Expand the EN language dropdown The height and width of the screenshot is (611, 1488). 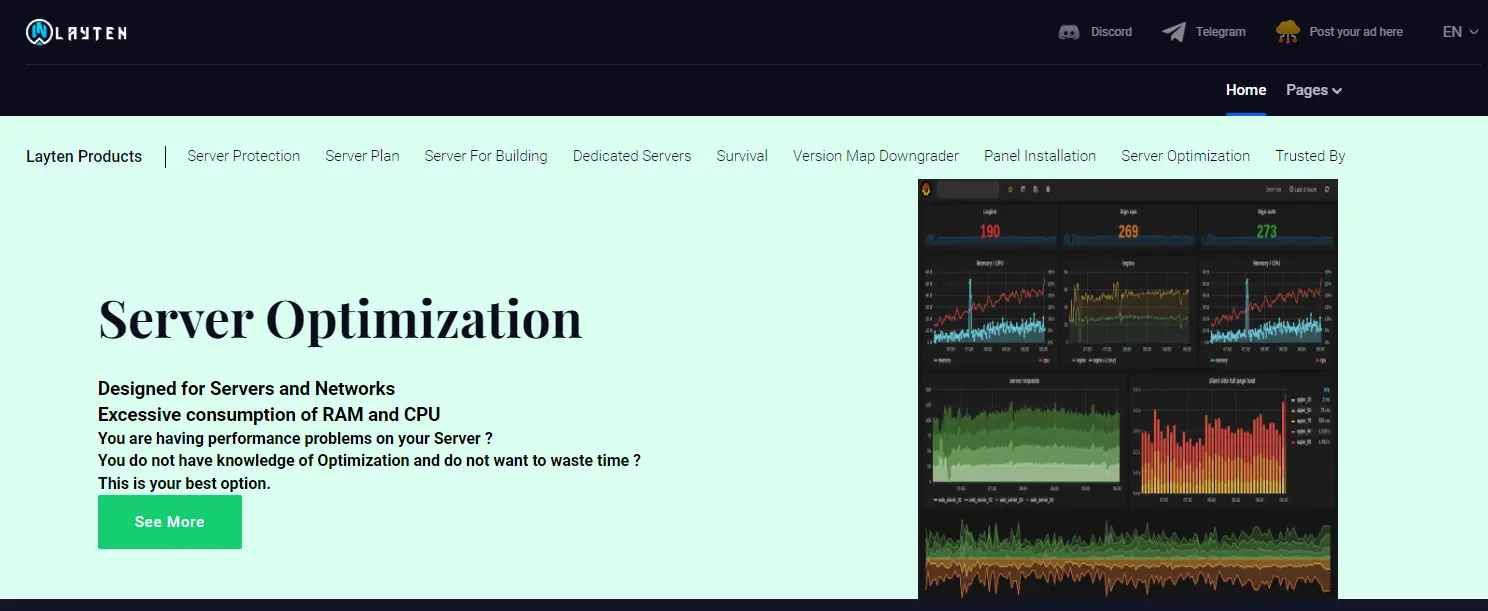point(1460,32)
